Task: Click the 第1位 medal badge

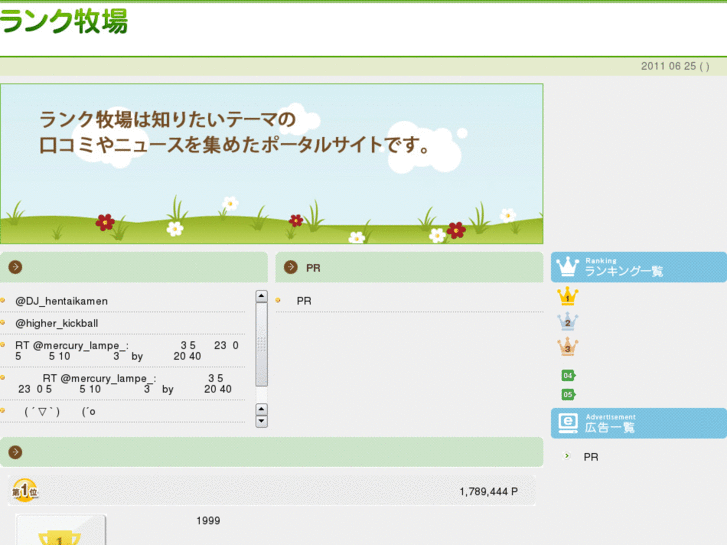Action: pyautogui.click(x=25, y=490)
